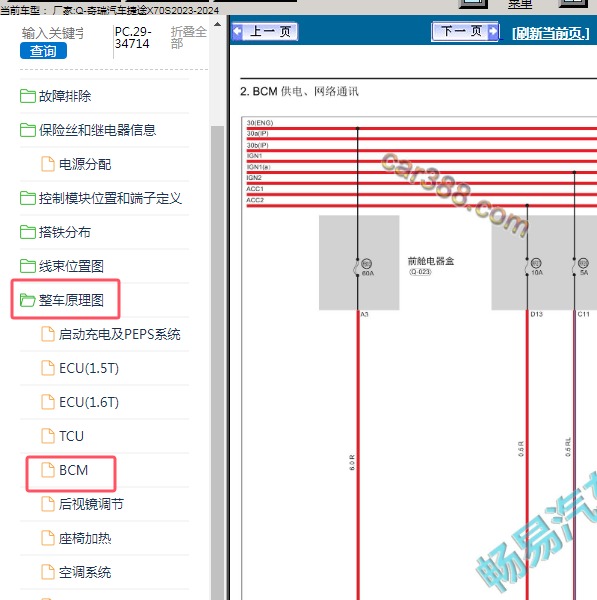Open the BCM document
The image size is (597, 600).
click(65, 470)
